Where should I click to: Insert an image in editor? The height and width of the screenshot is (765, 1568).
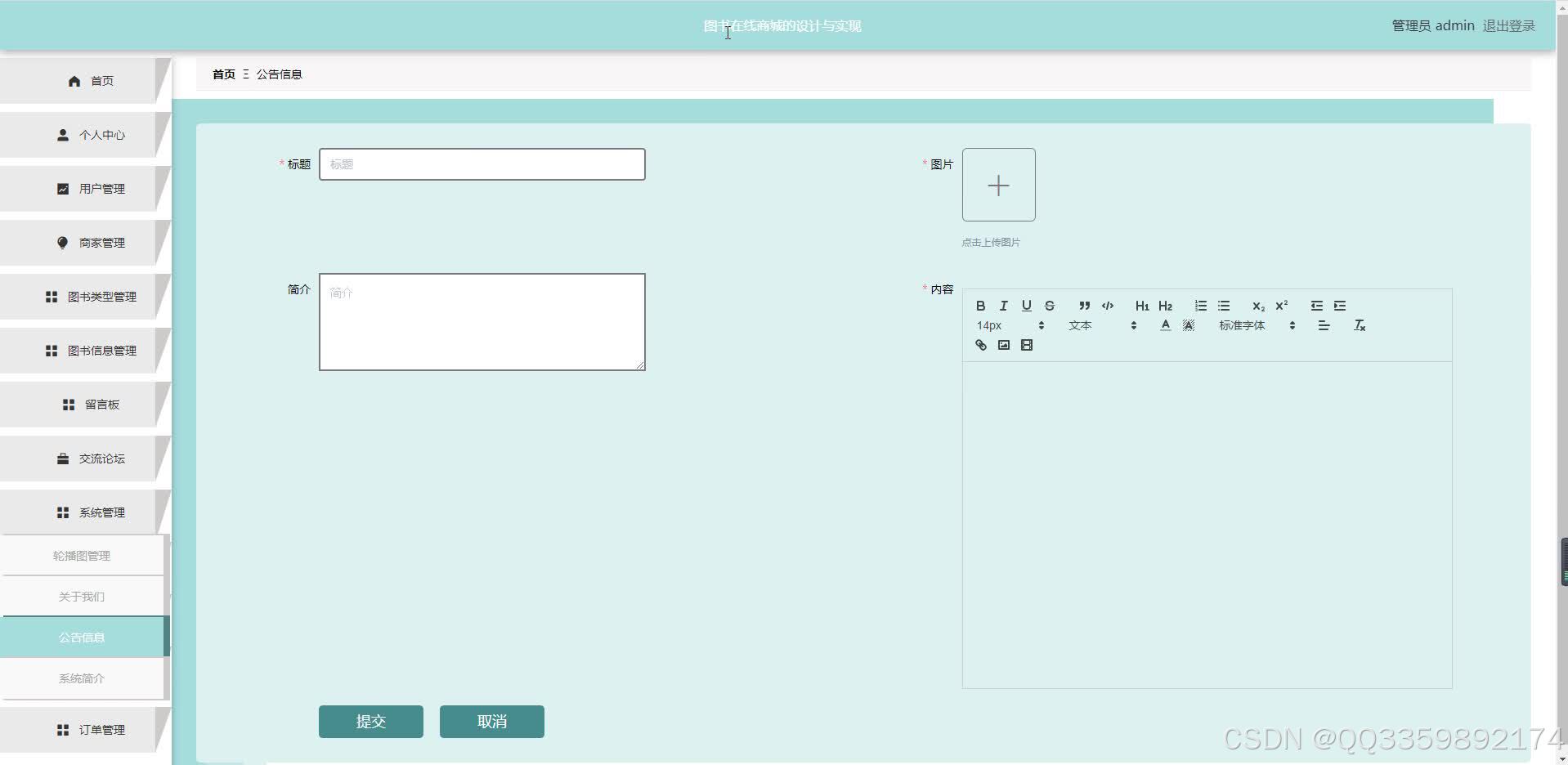pyautogui.click(x=1003, y=345)
